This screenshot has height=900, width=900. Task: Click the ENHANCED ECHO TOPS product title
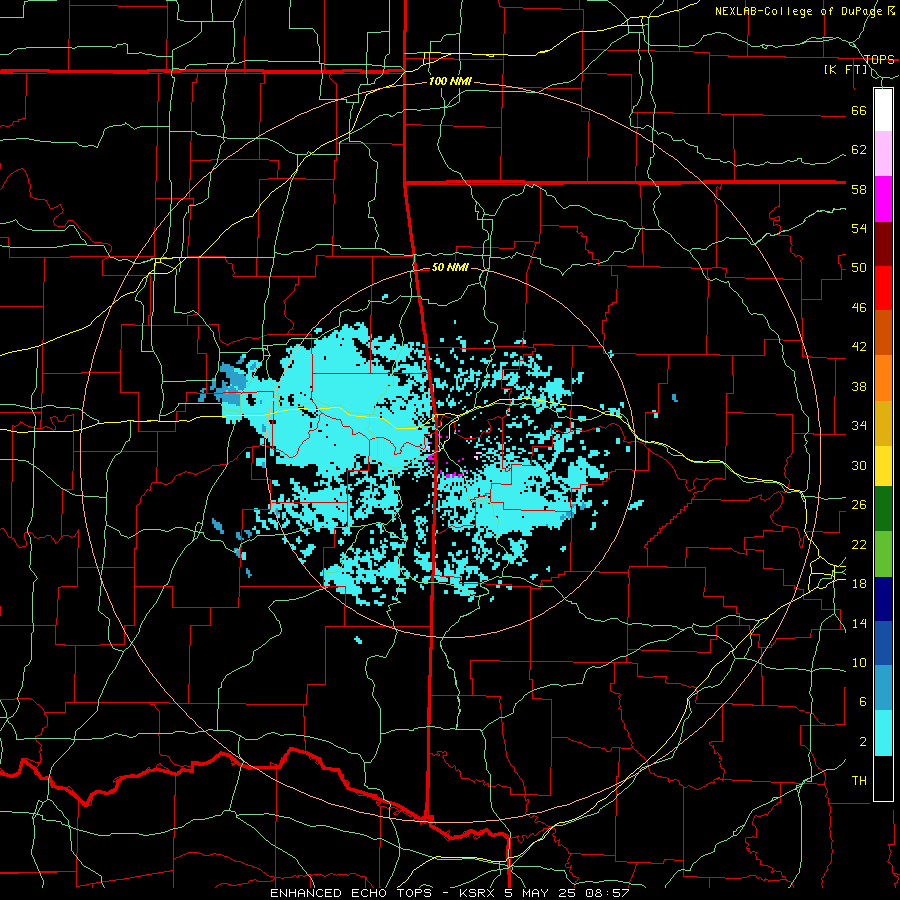coord(351,893)
